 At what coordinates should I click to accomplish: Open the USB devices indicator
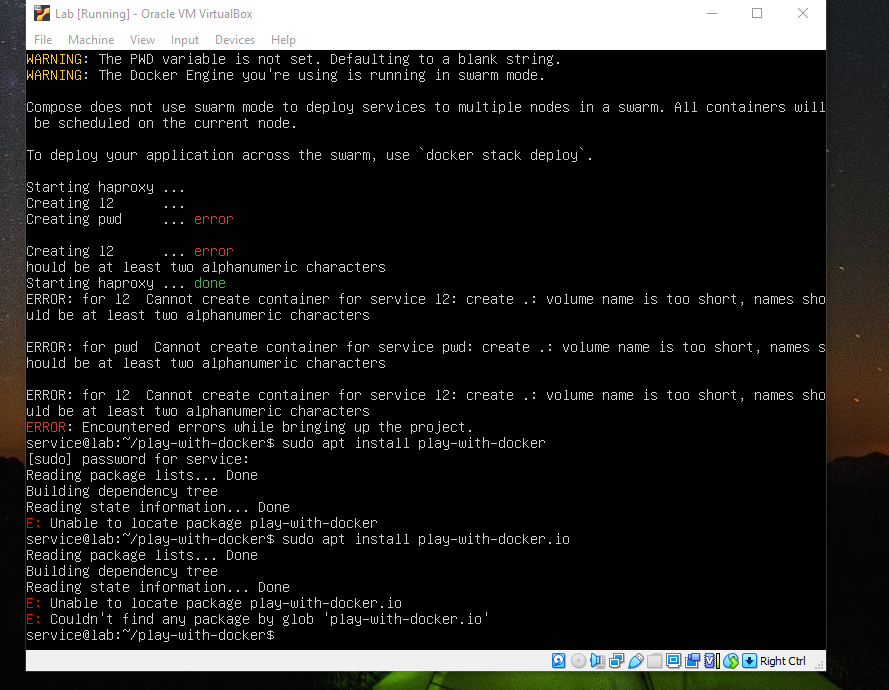click(x=636, y=661)
